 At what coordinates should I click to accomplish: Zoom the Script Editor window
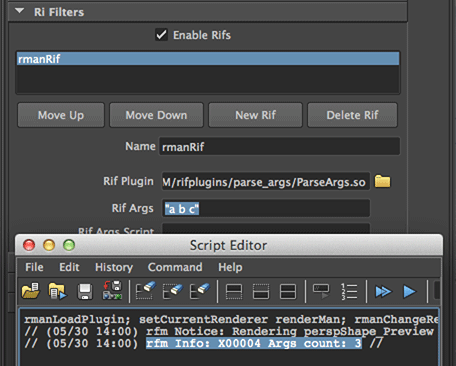pyautogui.click(x=69, y=245)
